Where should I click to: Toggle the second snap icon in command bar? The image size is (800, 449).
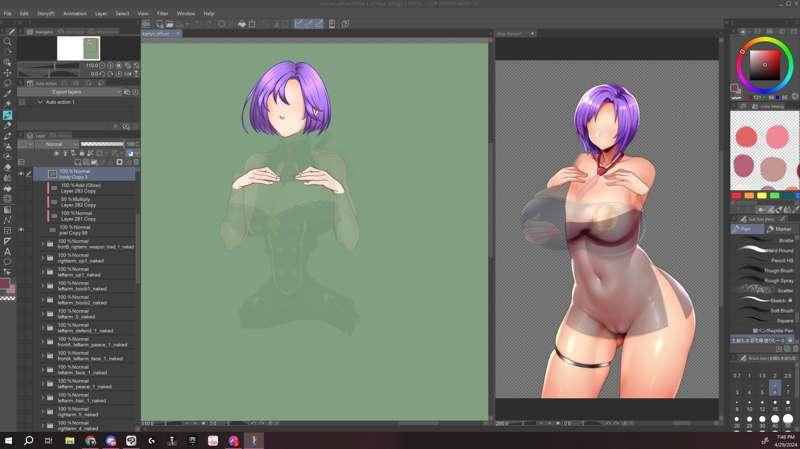click(x=309, y=23)
